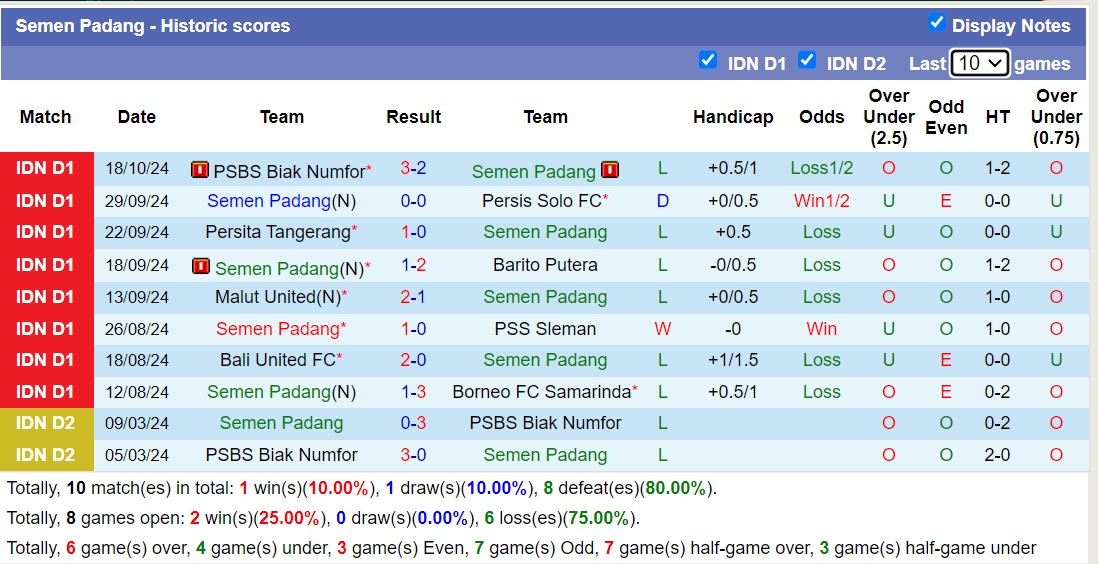Select the date 13/09/24
Viewport: 1099px width, 564px height.
137,298
